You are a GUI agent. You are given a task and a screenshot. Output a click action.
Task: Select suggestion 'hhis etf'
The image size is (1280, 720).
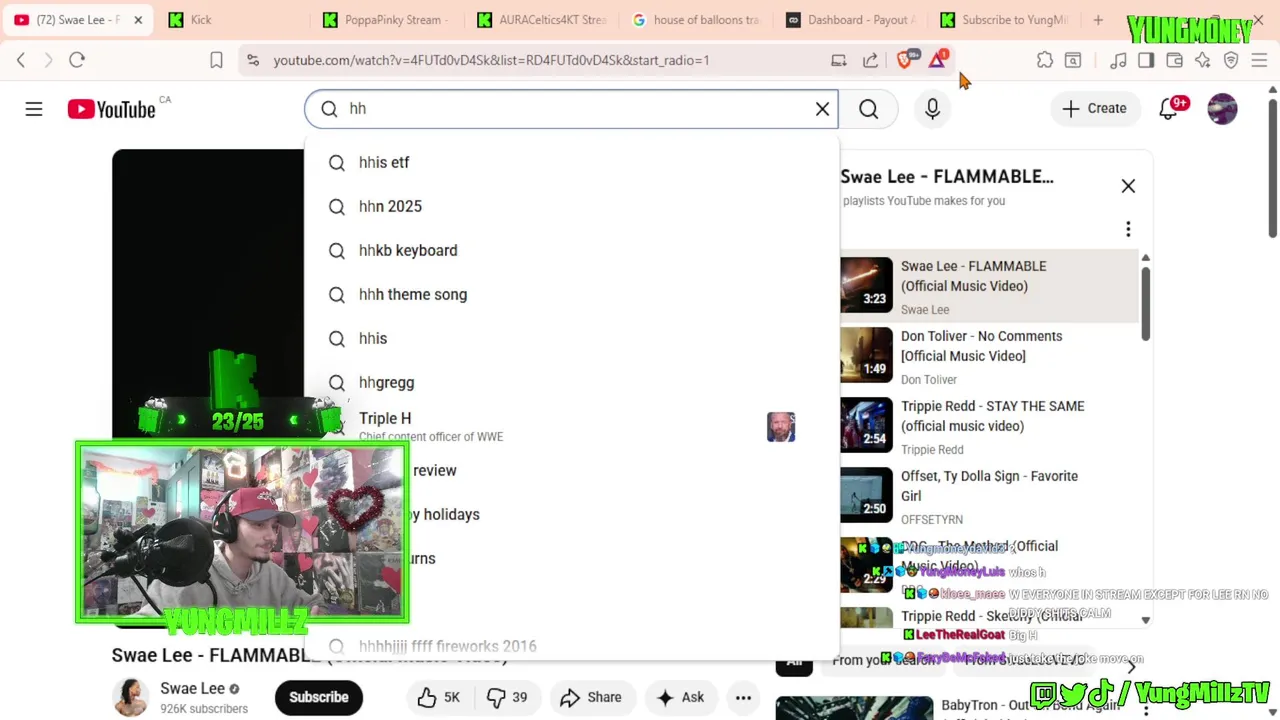coord(571,163)
